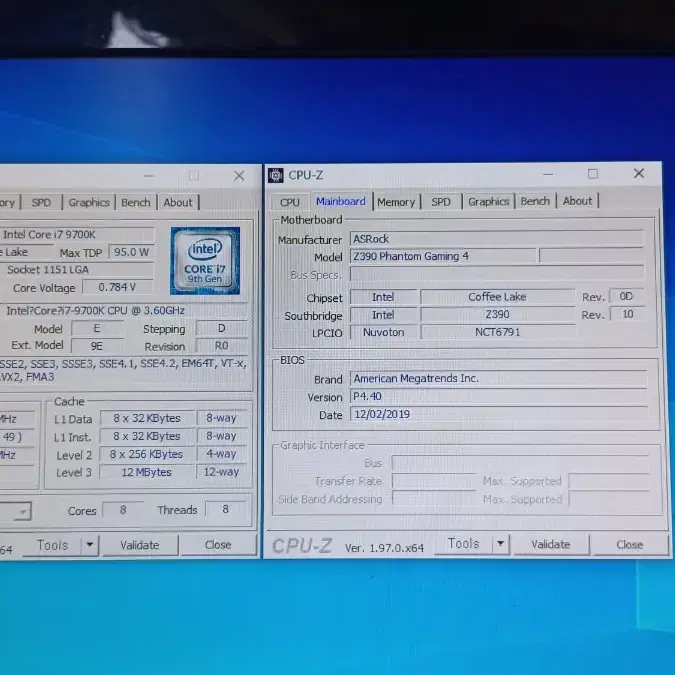Image resolution: width=675 pixels, height=675 pixels.
Task: Expand Tools dropdown arrow in right window
Action: pyautogui.click(x=501, y=544)
